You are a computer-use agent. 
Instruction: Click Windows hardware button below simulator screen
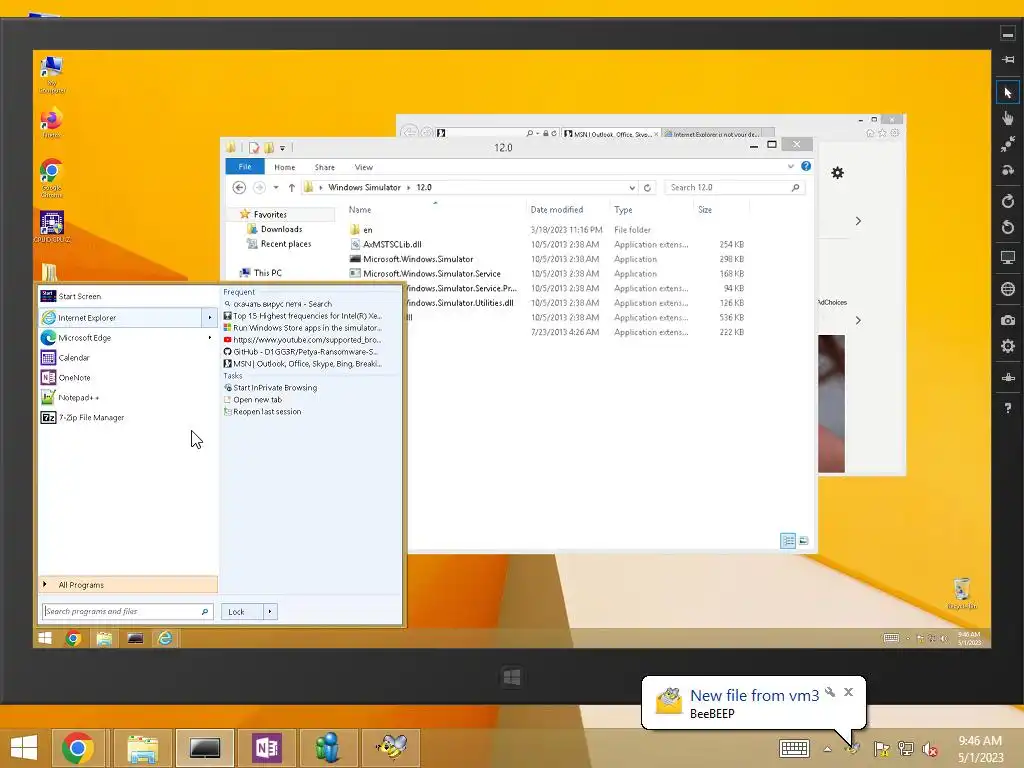512,677
